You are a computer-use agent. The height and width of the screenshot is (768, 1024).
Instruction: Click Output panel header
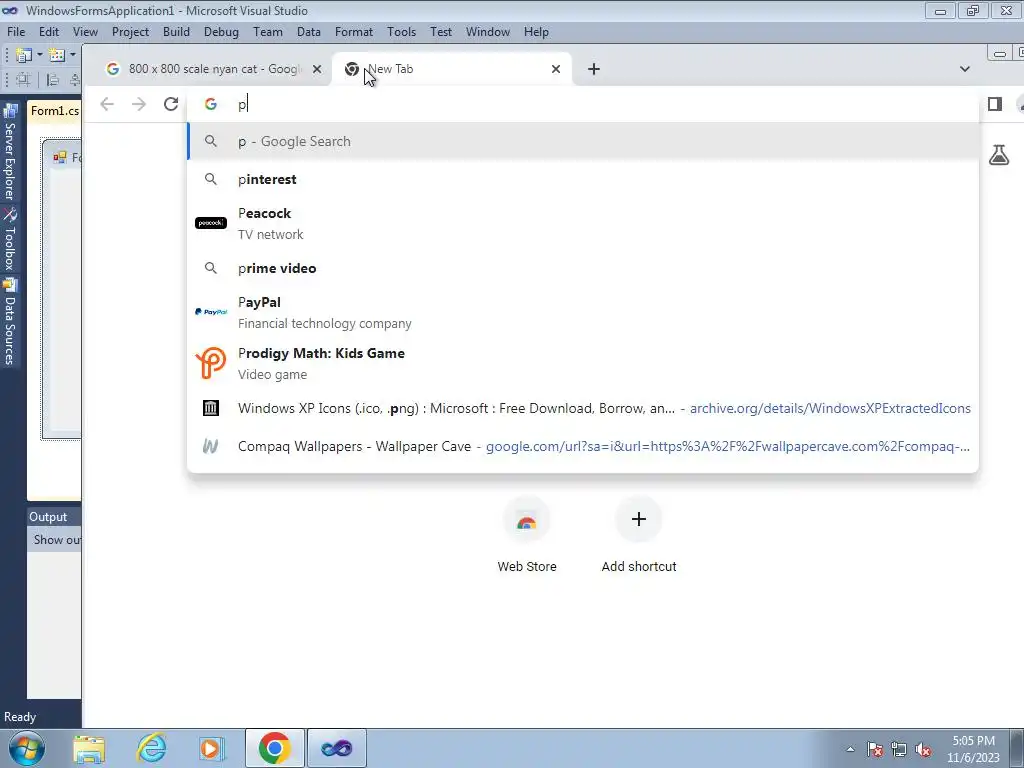pyautogui.click(x=54, y=517)
